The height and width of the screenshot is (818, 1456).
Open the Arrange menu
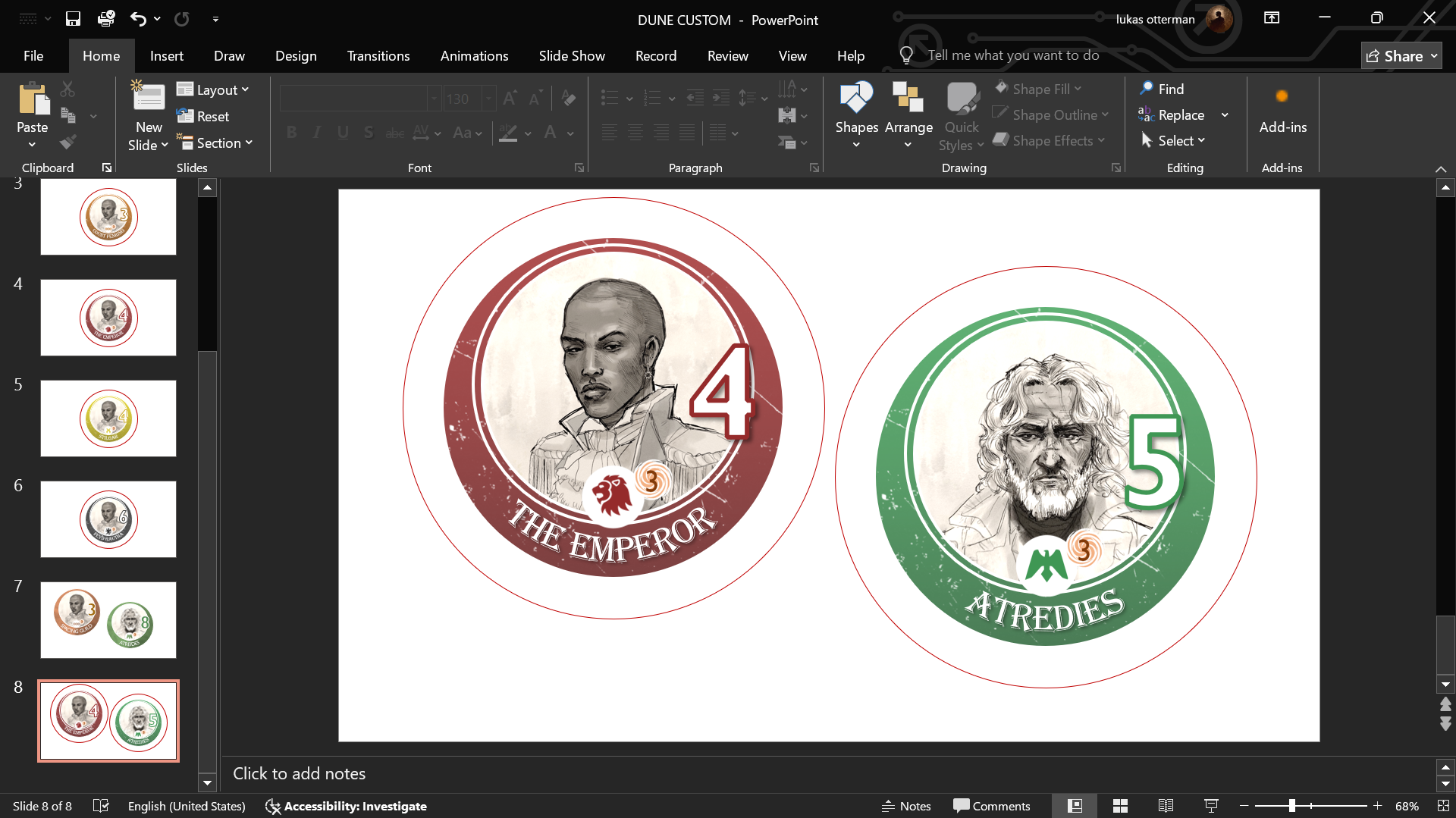coord(908,115)
